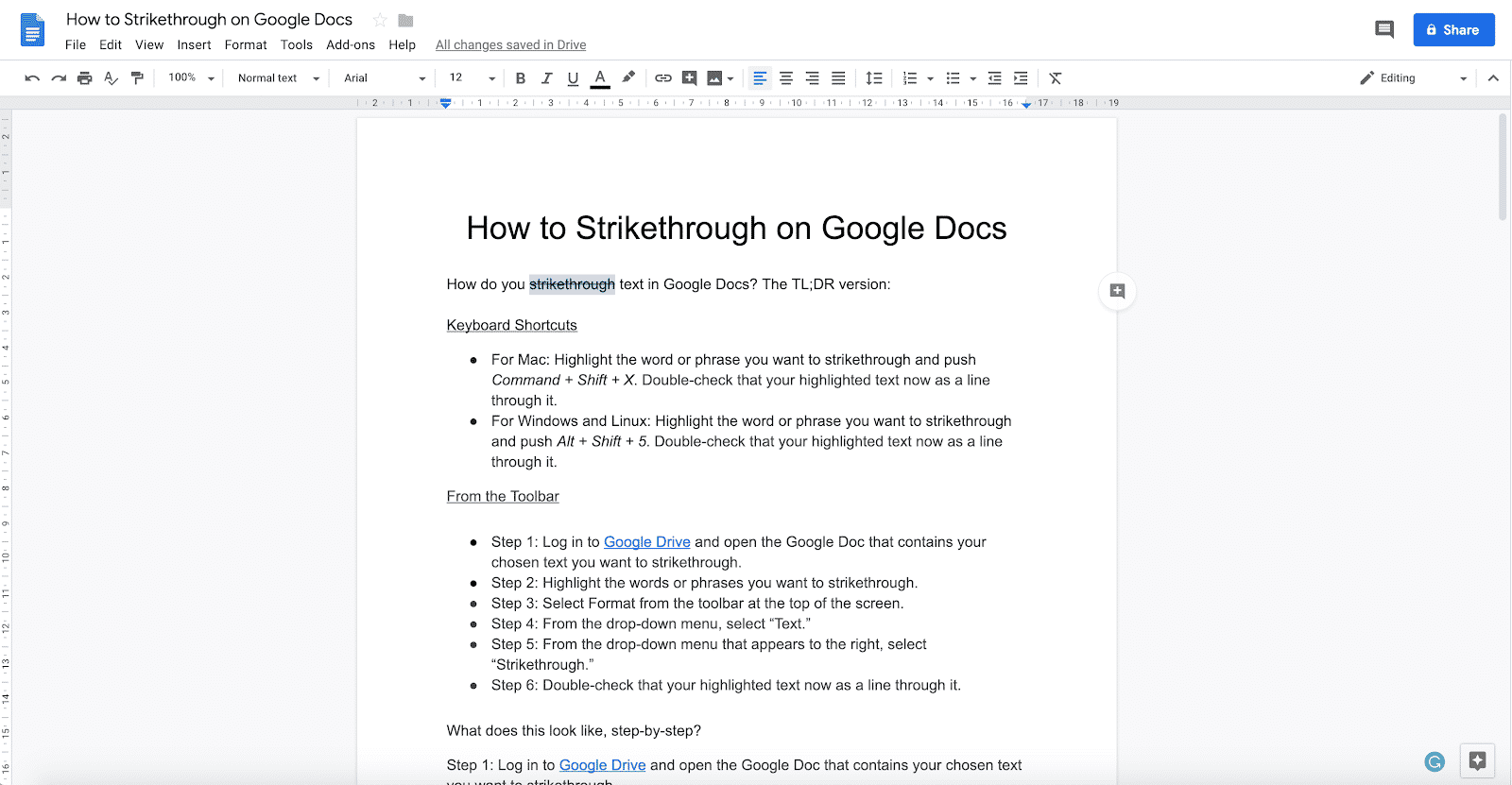The width and height of the screenshot is (1512, 785).
Task: Open the text color picker
Action: (600, 78)
